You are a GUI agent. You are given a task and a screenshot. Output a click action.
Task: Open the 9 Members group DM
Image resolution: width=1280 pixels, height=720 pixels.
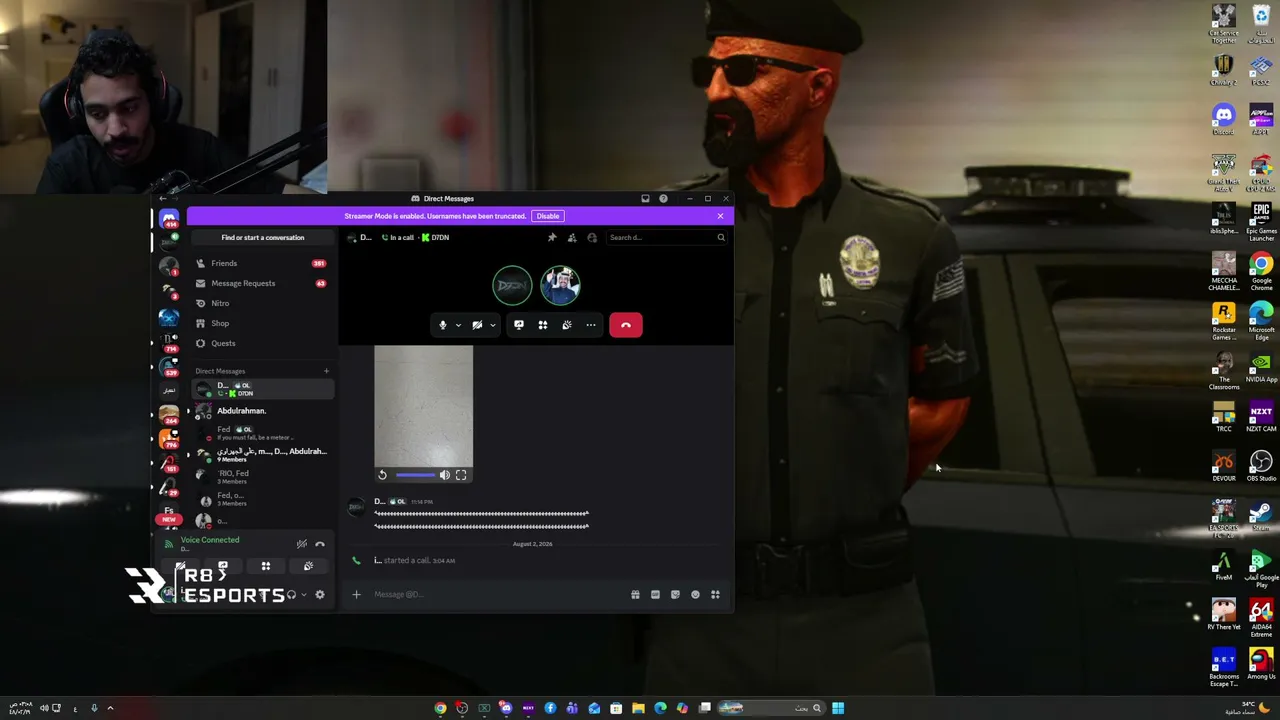point(262,455)
